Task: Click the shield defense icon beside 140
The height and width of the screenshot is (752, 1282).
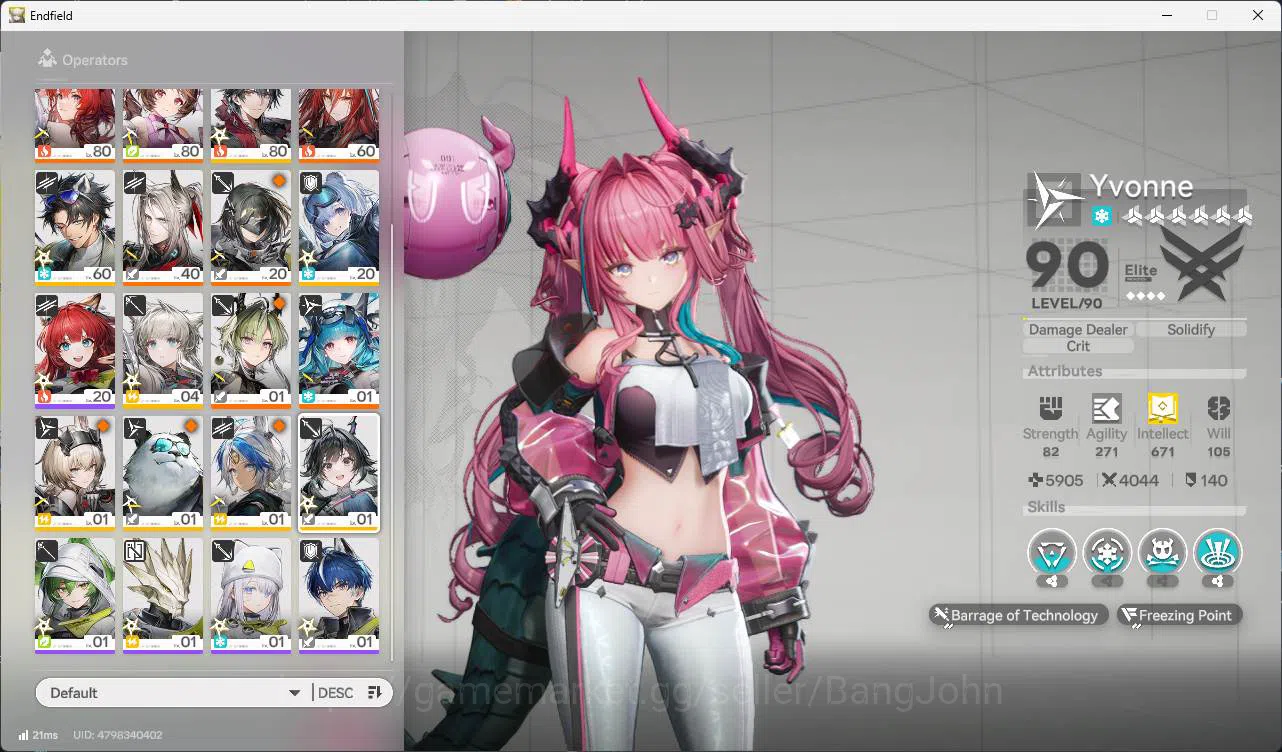Action: click(1191, 480)
